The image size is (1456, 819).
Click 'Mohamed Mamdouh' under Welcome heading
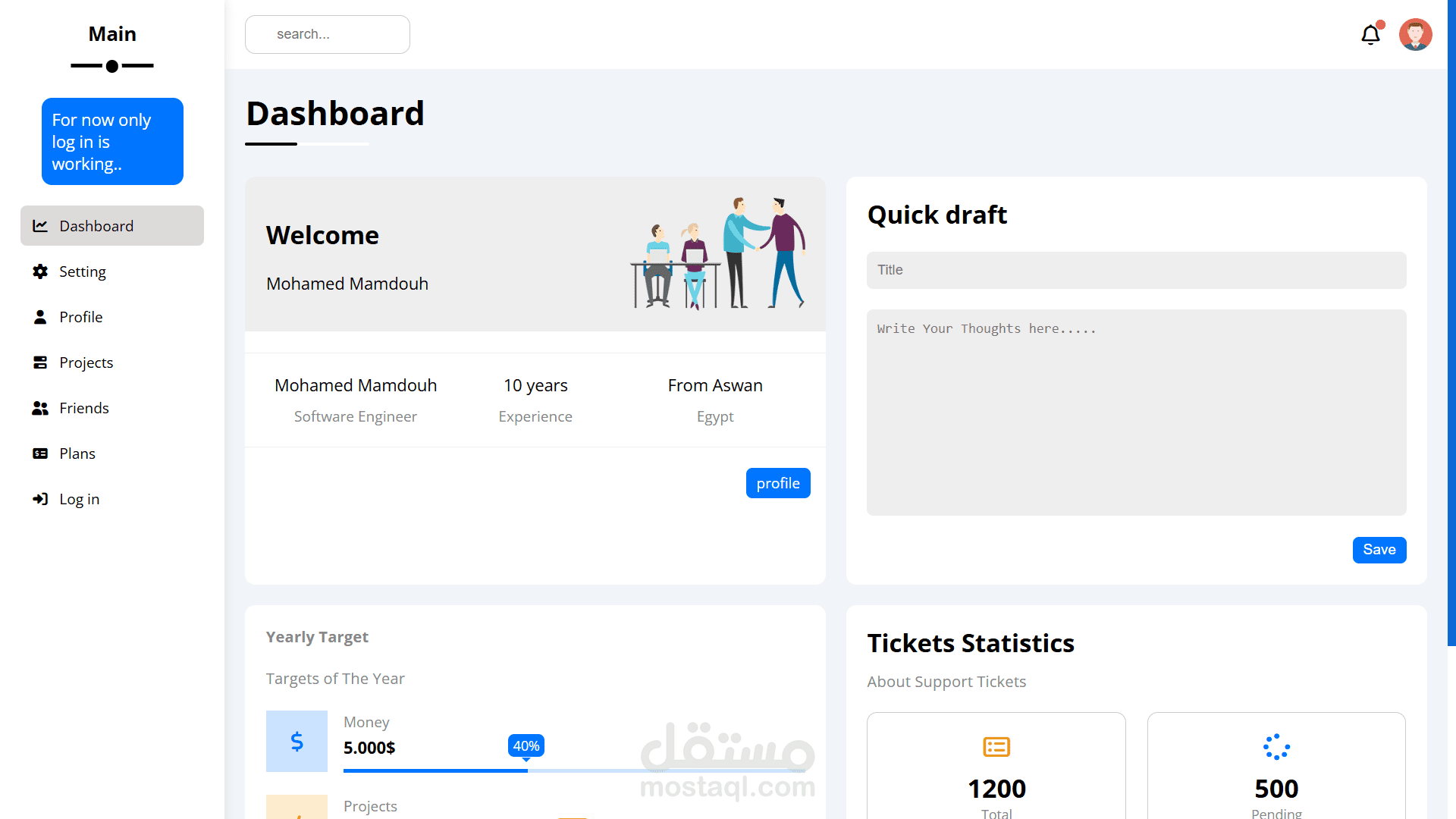click(x=347, y=284)
